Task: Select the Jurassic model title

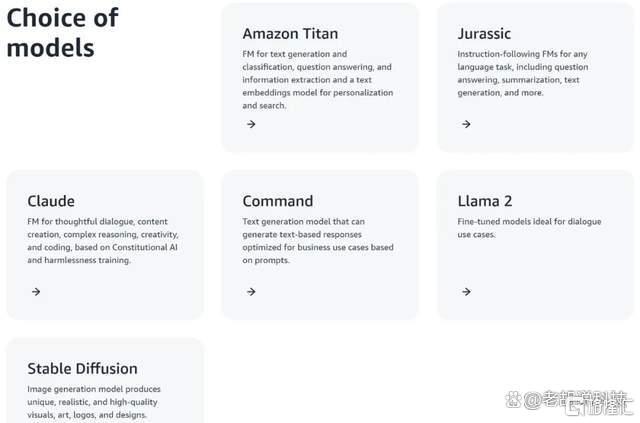Action: 484,33
